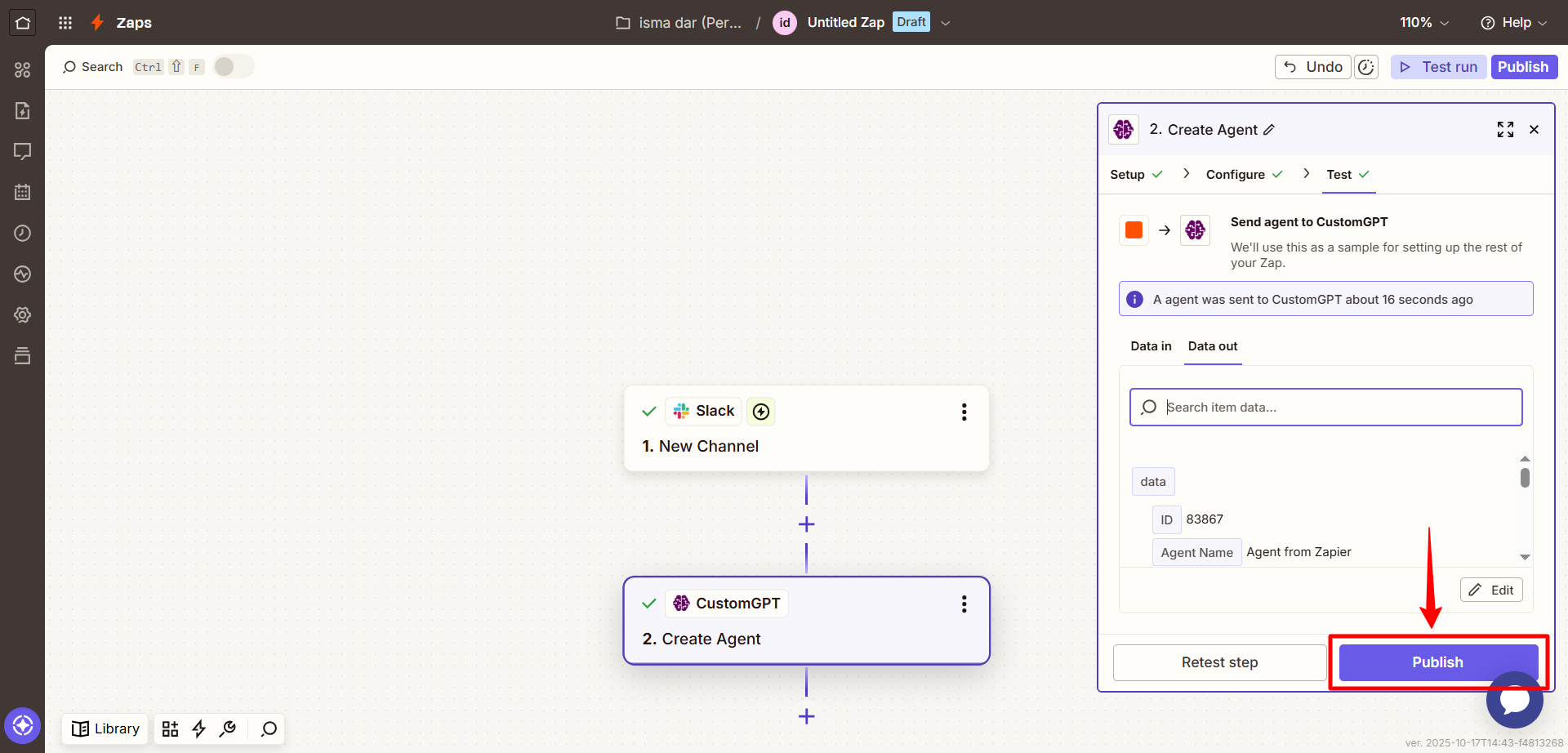The width and height of the screenshot is (1568, 753).
Task: Expand the step panel to fullscreen
Action: (1505, 130)
